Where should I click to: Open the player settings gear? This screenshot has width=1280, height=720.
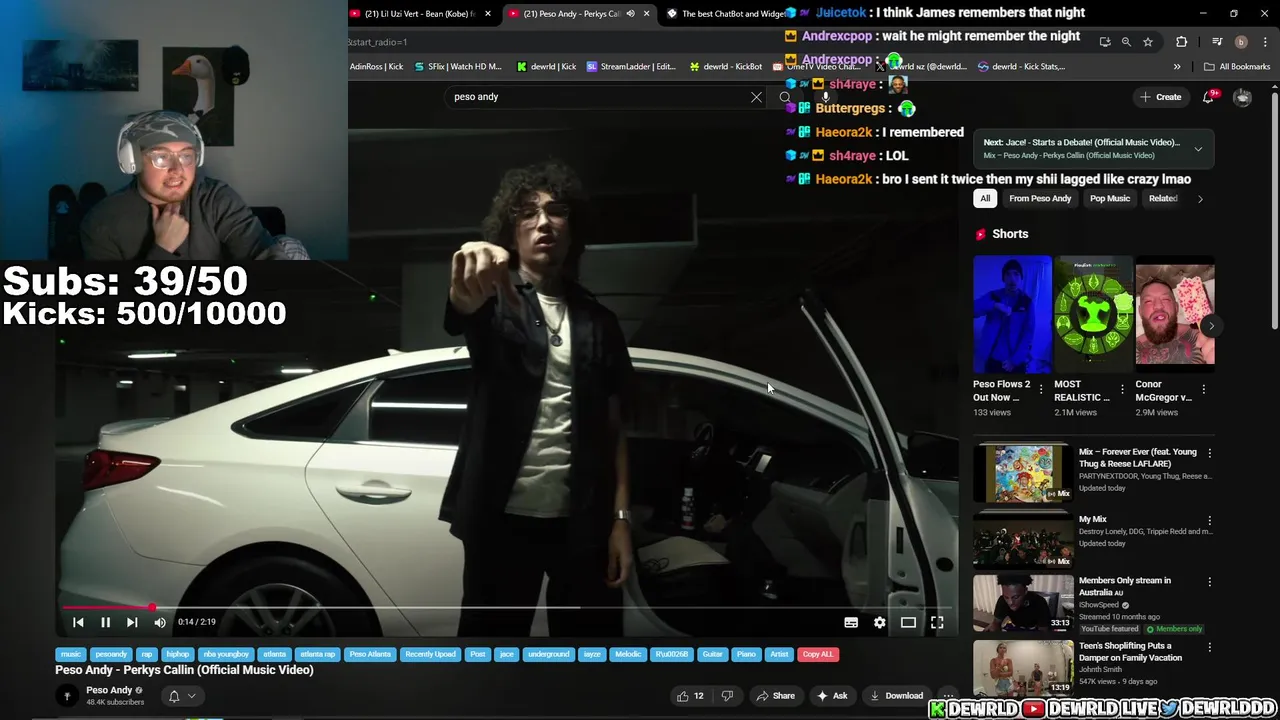(x=879, y=622)
